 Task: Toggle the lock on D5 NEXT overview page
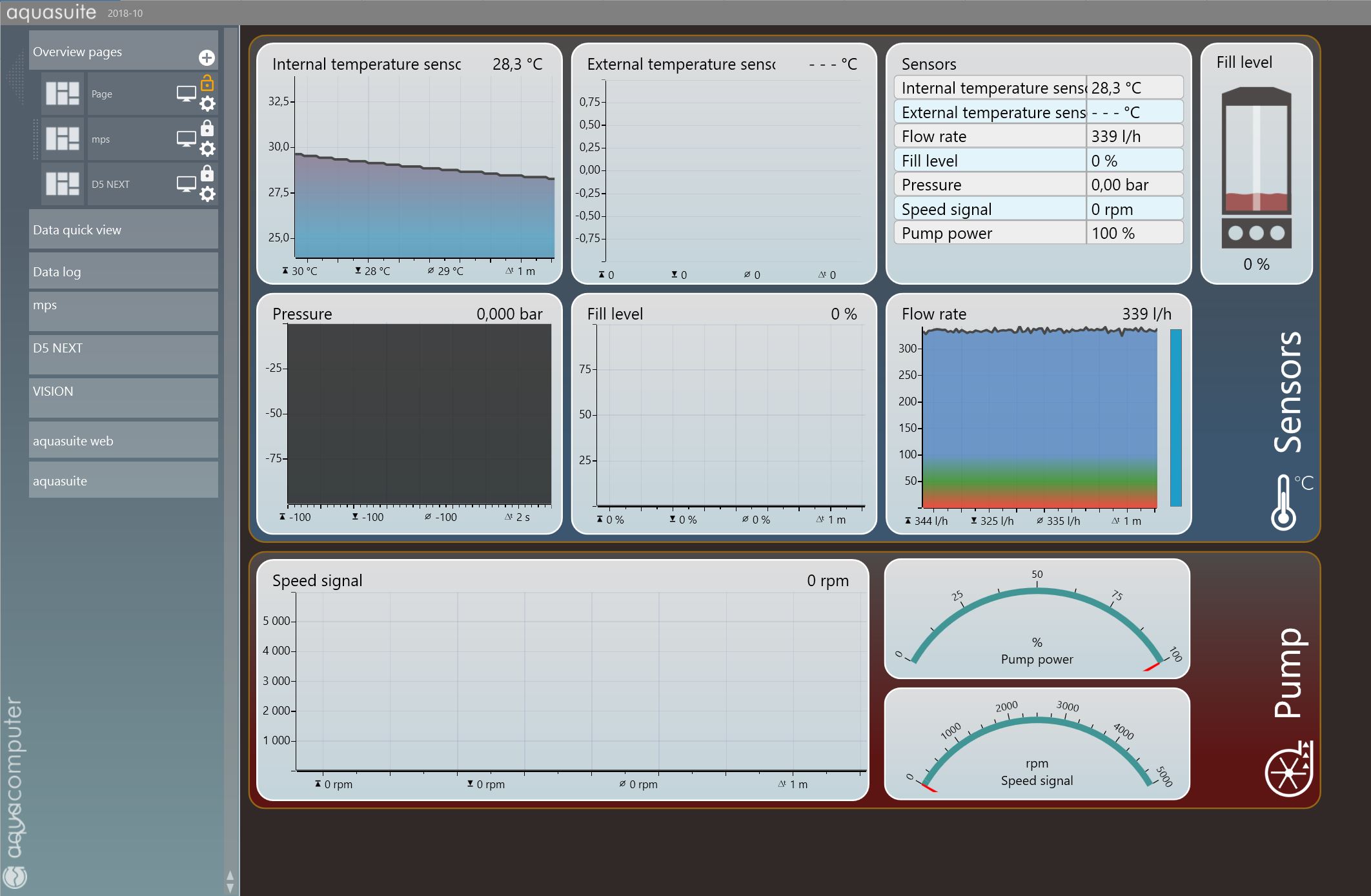pyautogui.click(x=207, y=173)
